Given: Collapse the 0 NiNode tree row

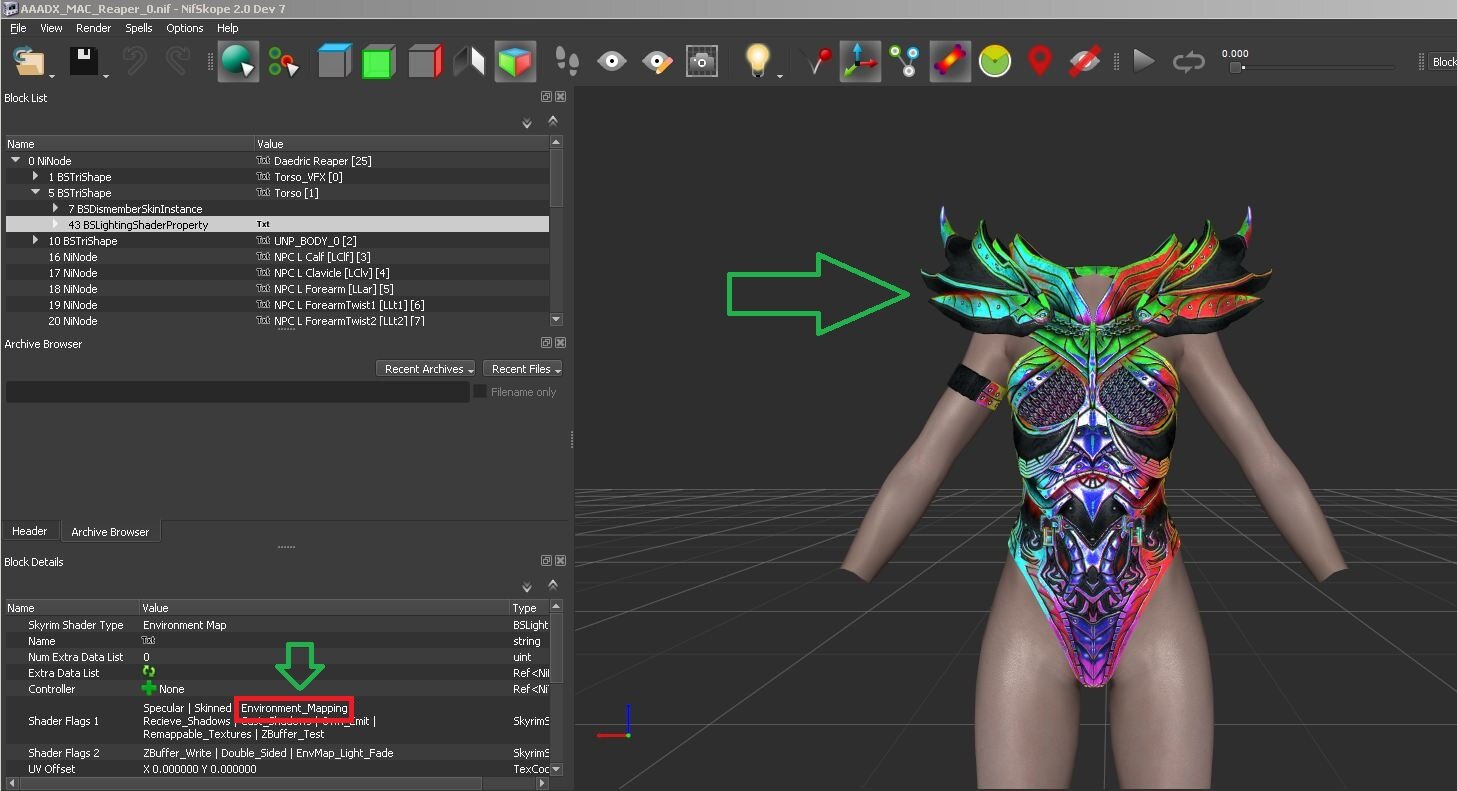Looking at the screenshot, I should pos(16,160).
